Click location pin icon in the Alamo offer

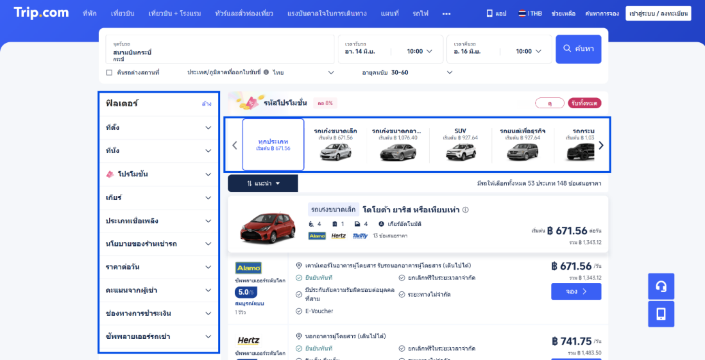(299, 265)
